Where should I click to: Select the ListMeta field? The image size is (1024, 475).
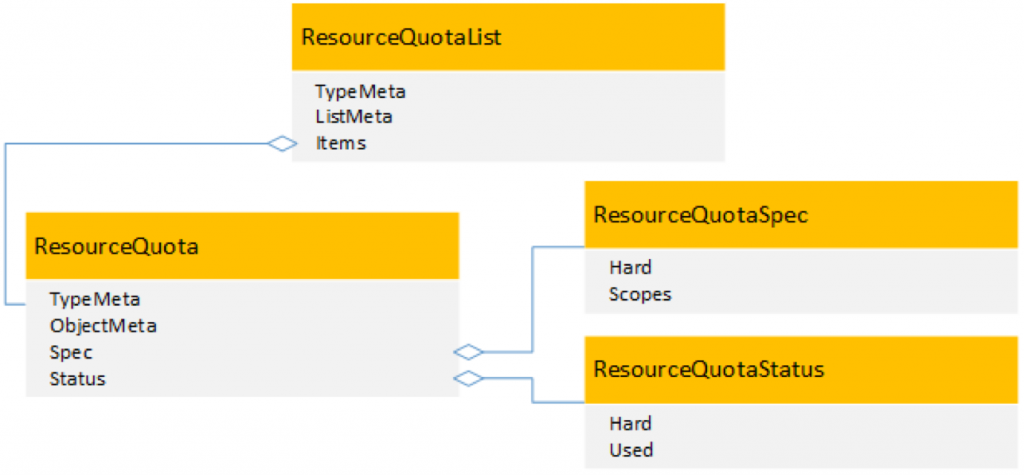(354, 117)
